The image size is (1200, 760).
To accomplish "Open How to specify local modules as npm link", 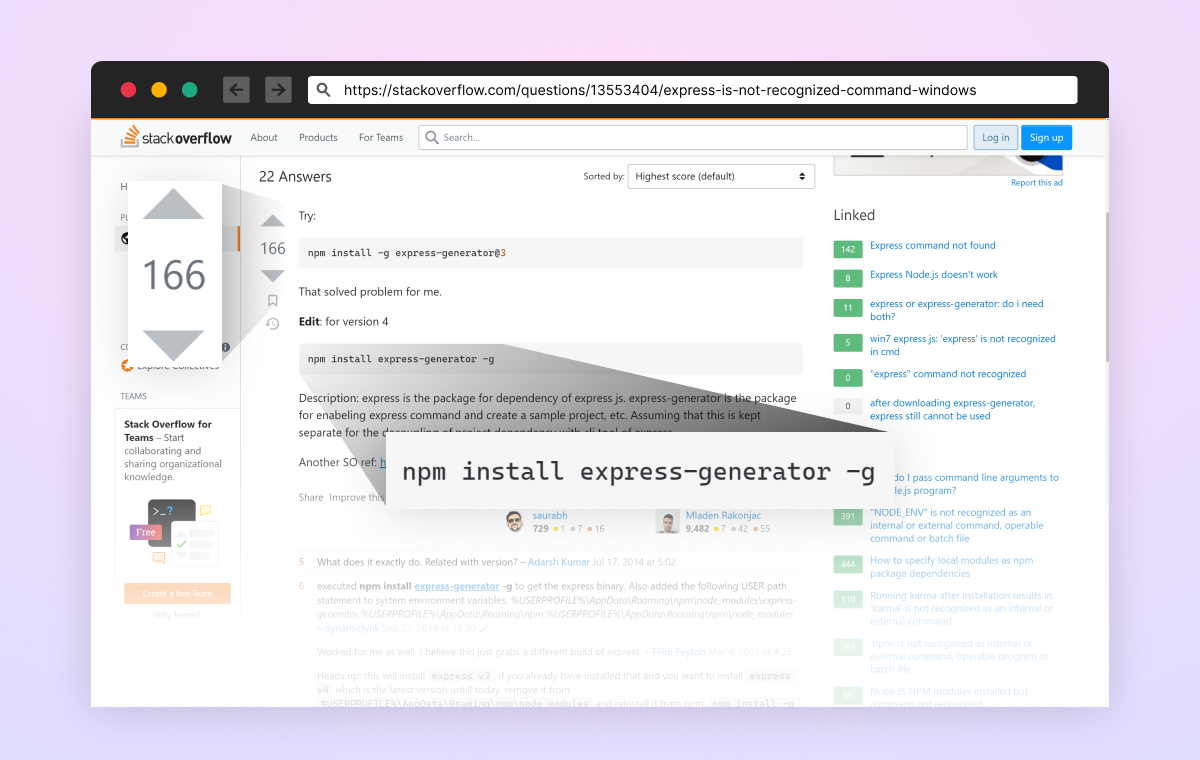I will click(x=952, y=567).
